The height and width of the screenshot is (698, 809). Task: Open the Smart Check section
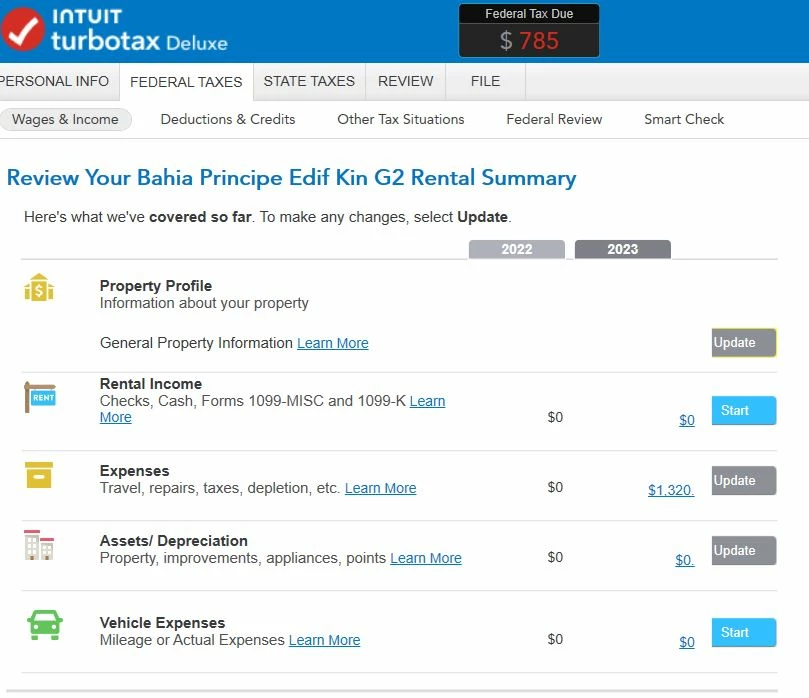684,119
